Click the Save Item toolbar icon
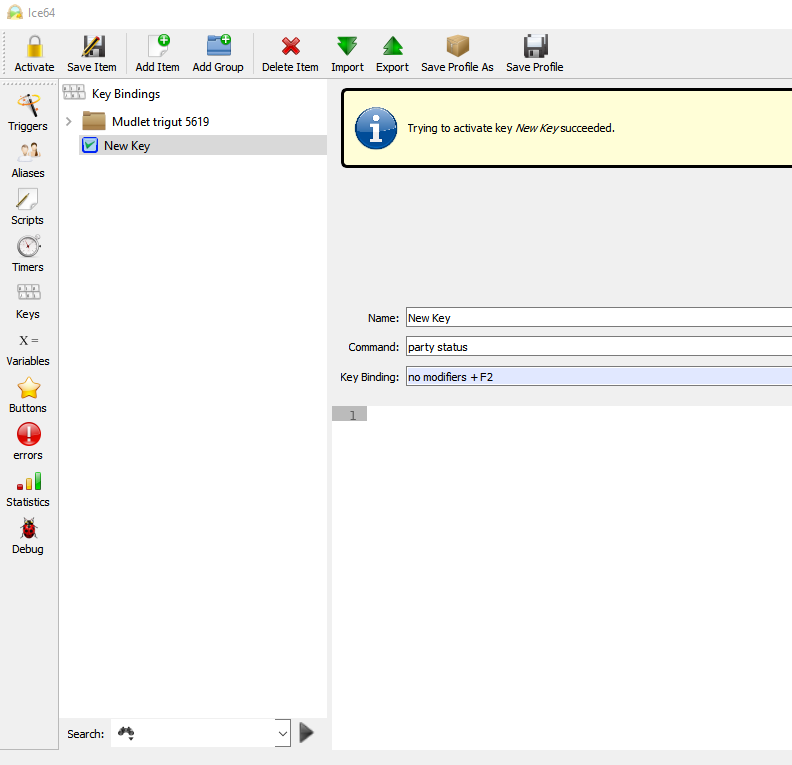The image size is (792, 765). tap(92, 47)
